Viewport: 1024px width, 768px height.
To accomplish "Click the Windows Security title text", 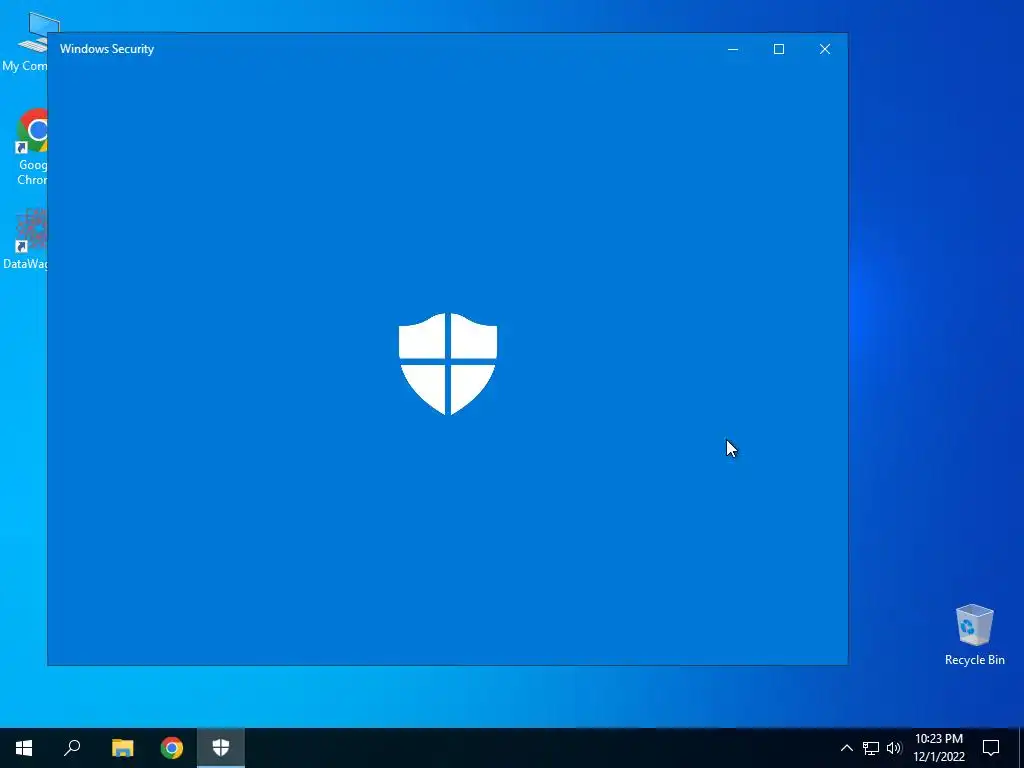I will pyautogui.click(x=106, y=49).
